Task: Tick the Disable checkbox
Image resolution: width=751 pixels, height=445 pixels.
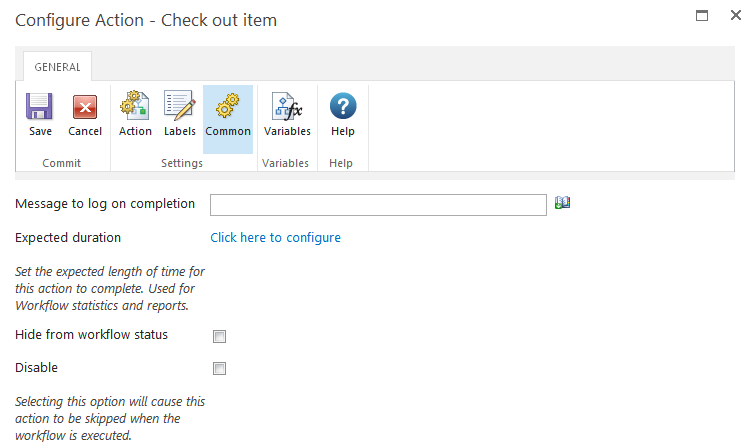Action: click(220, 368)
